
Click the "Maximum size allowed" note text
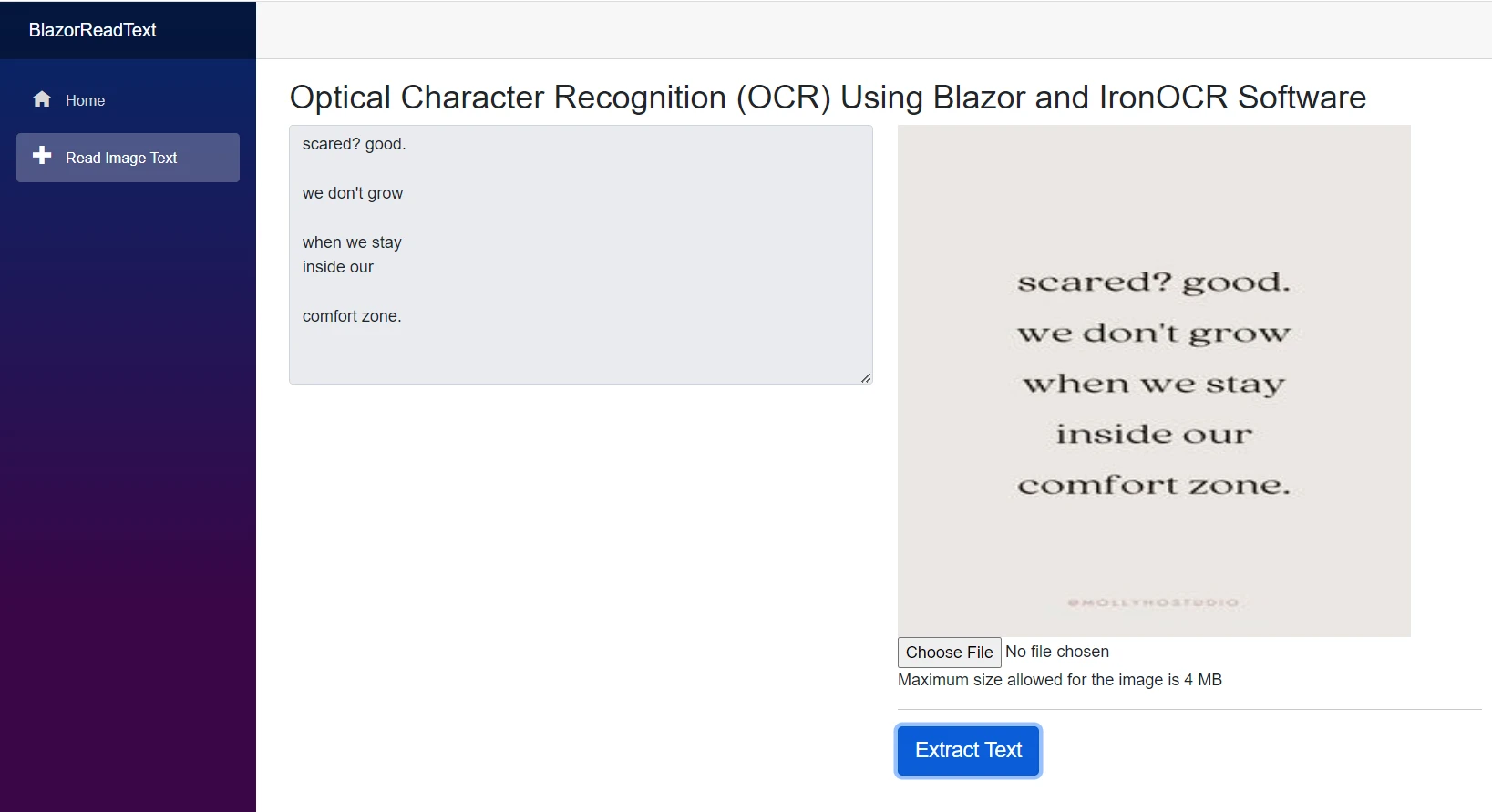[1059, 680]
